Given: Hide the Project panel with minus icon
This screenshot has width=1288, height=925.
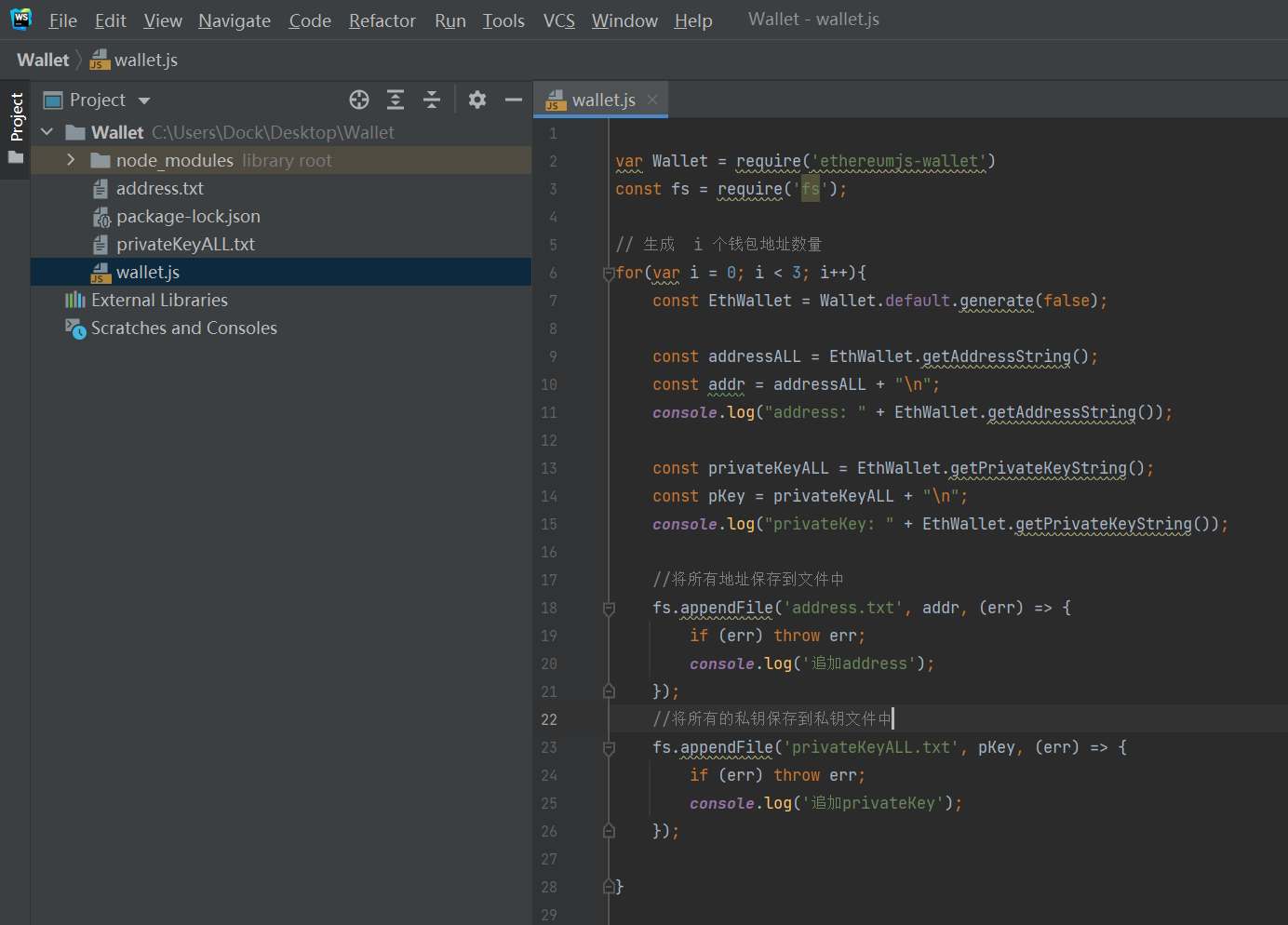Looking at the screenshot, I should click(514, 100).
